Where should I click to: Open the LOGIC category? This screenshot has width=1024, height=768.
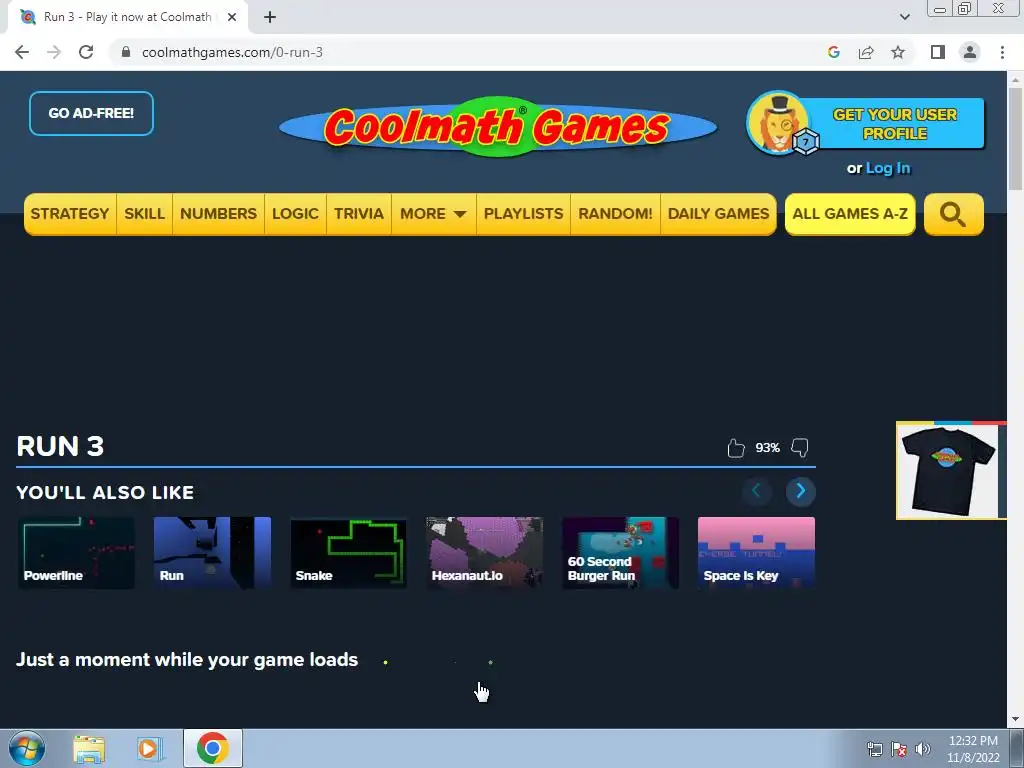click(x=295, y=214)
